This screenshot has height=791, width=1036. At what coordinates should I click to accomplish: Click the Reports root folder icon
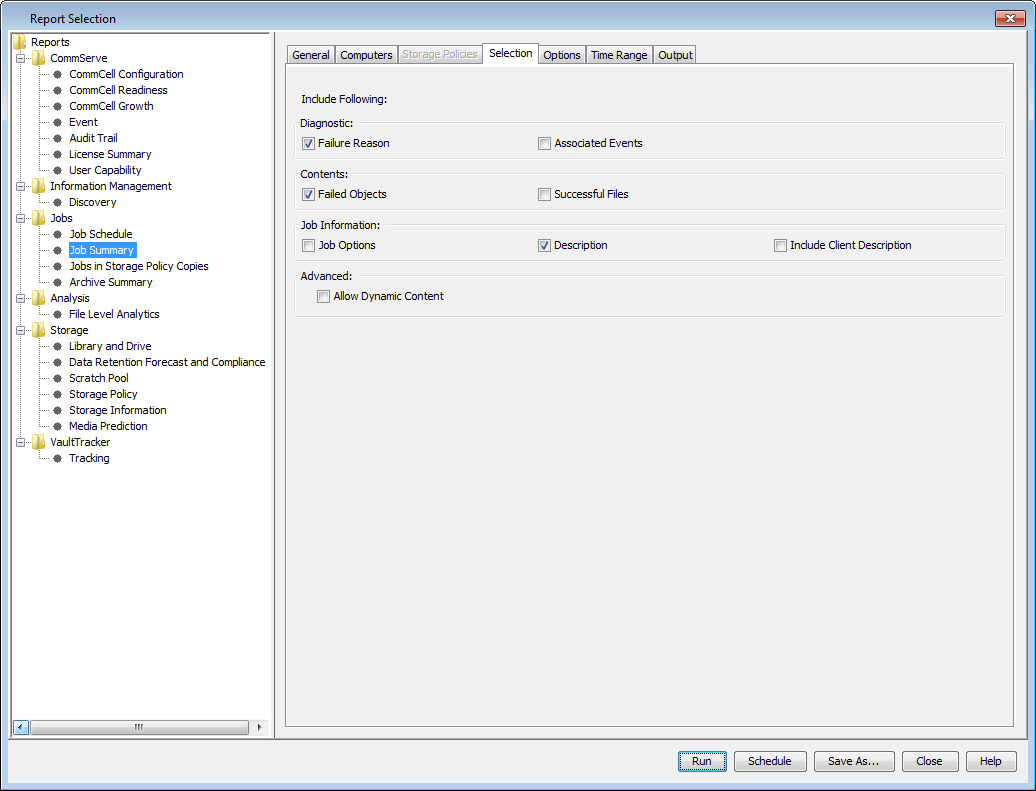pos(20,42)
